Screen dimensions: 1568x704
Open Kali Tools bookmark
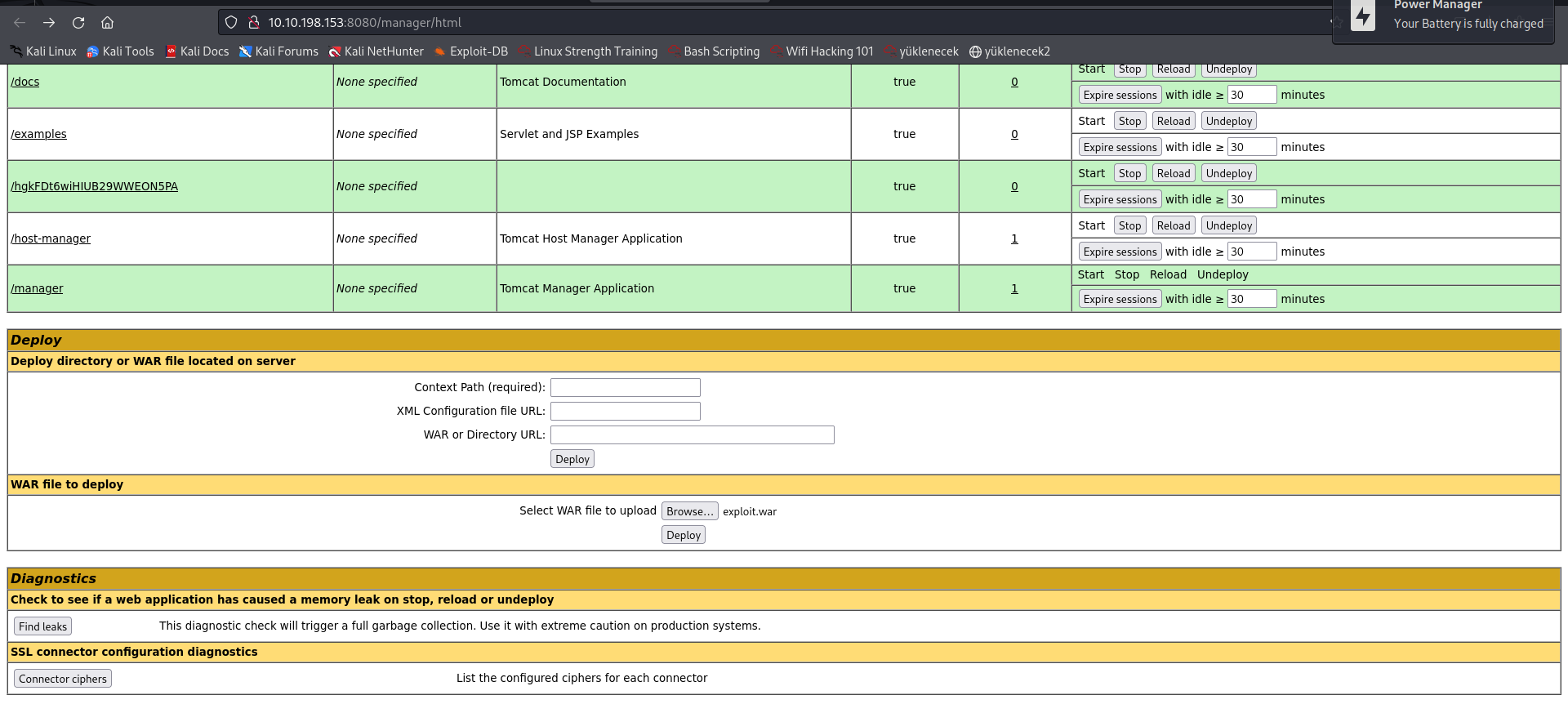pos(120,51)
